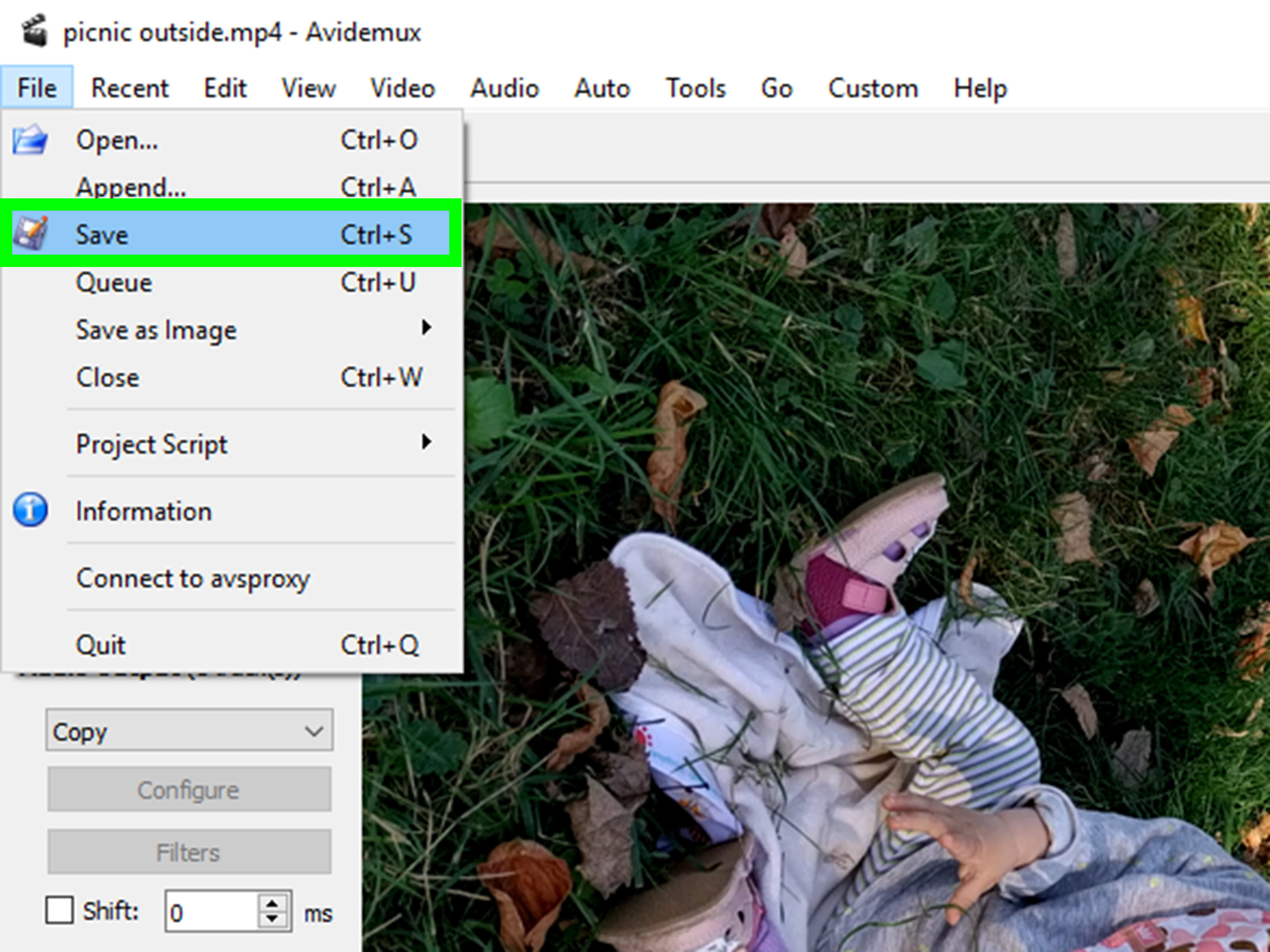1270x952 pixels.
Task: Click the disabled audio Configure button
Action: click(x=189, y=790)
